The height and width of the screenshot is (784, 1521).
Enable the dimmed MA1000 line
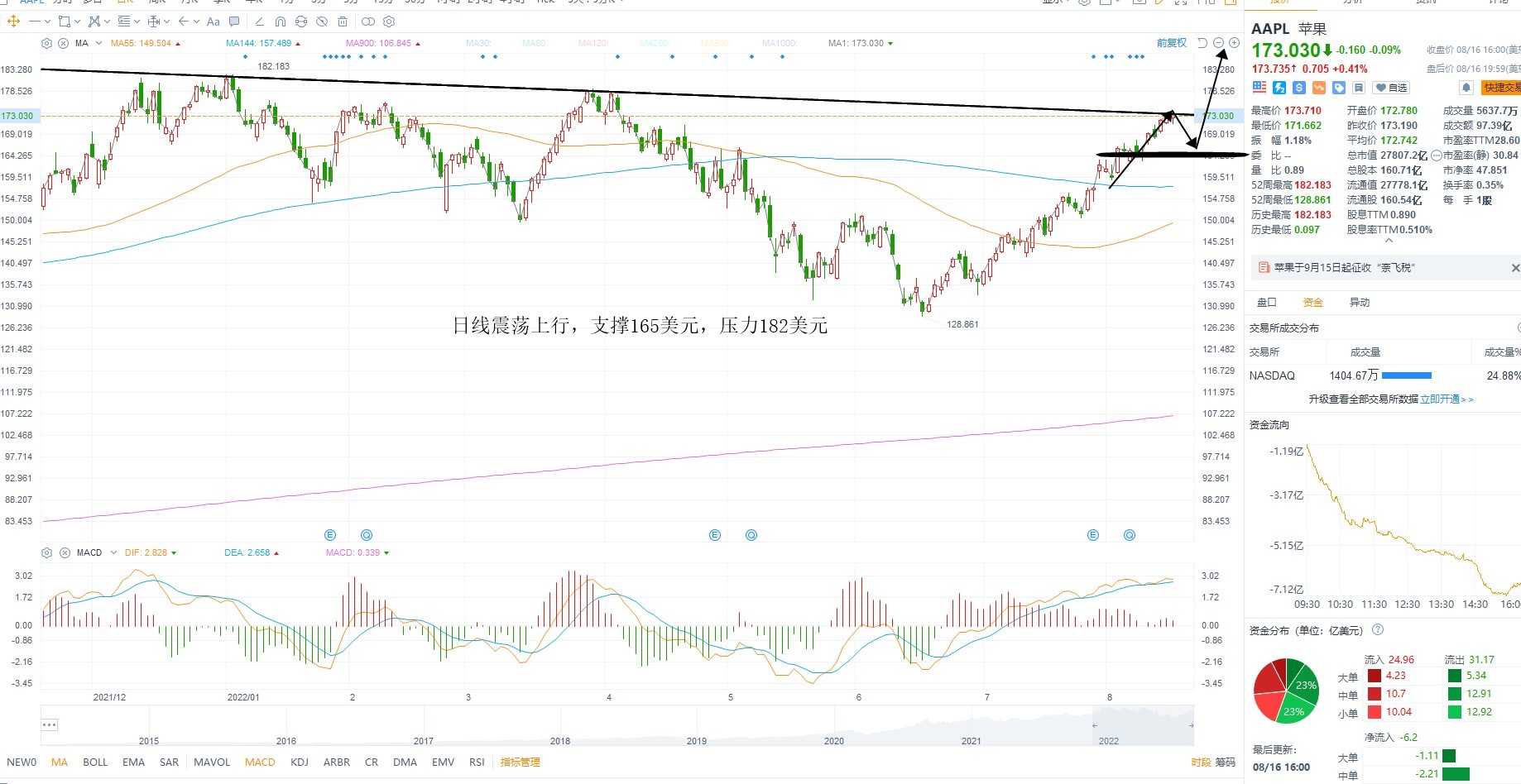click(780, 43)
